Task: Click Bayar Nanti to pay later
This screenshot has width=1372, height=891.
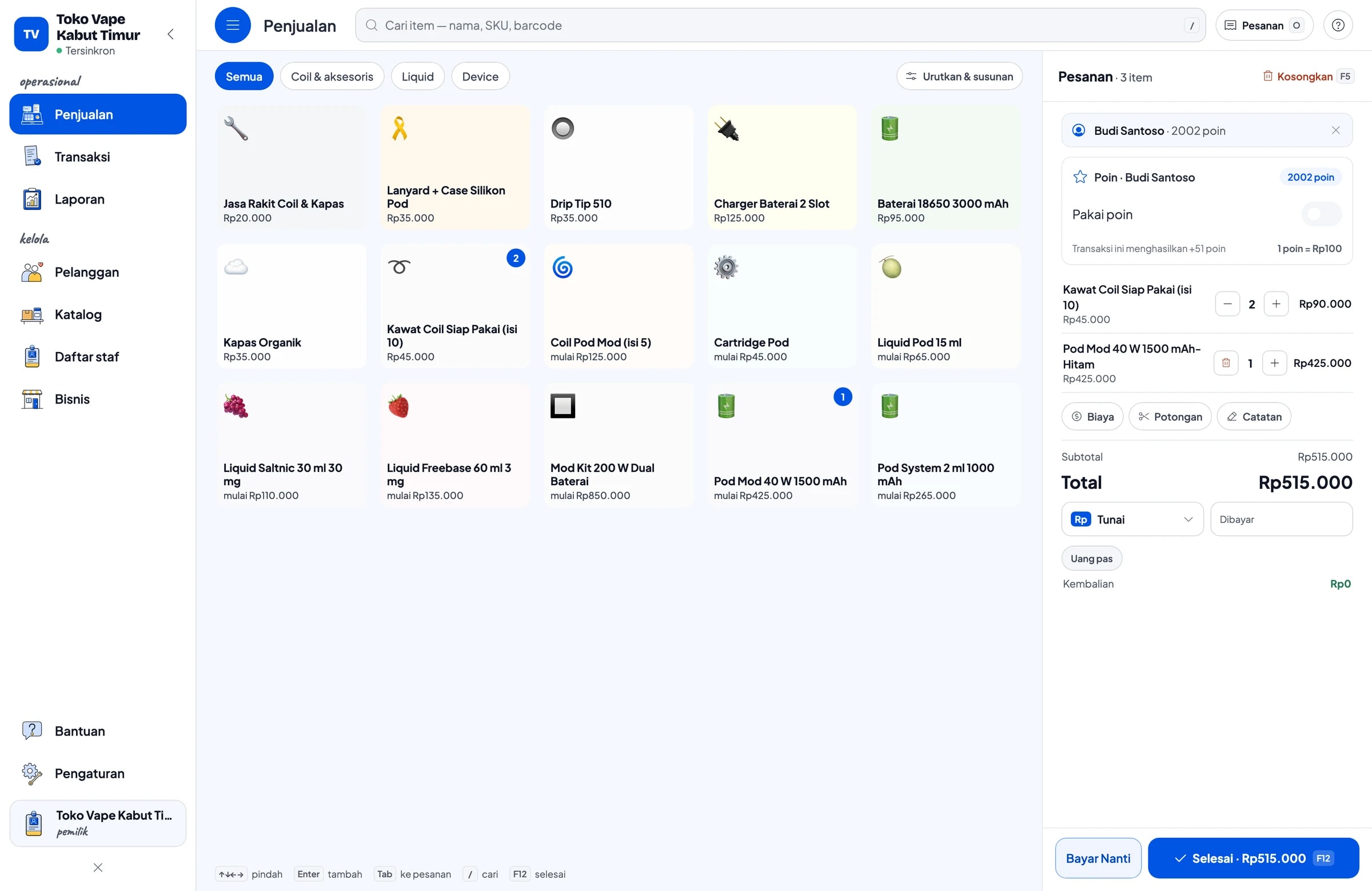Action: coord(1098,858)
